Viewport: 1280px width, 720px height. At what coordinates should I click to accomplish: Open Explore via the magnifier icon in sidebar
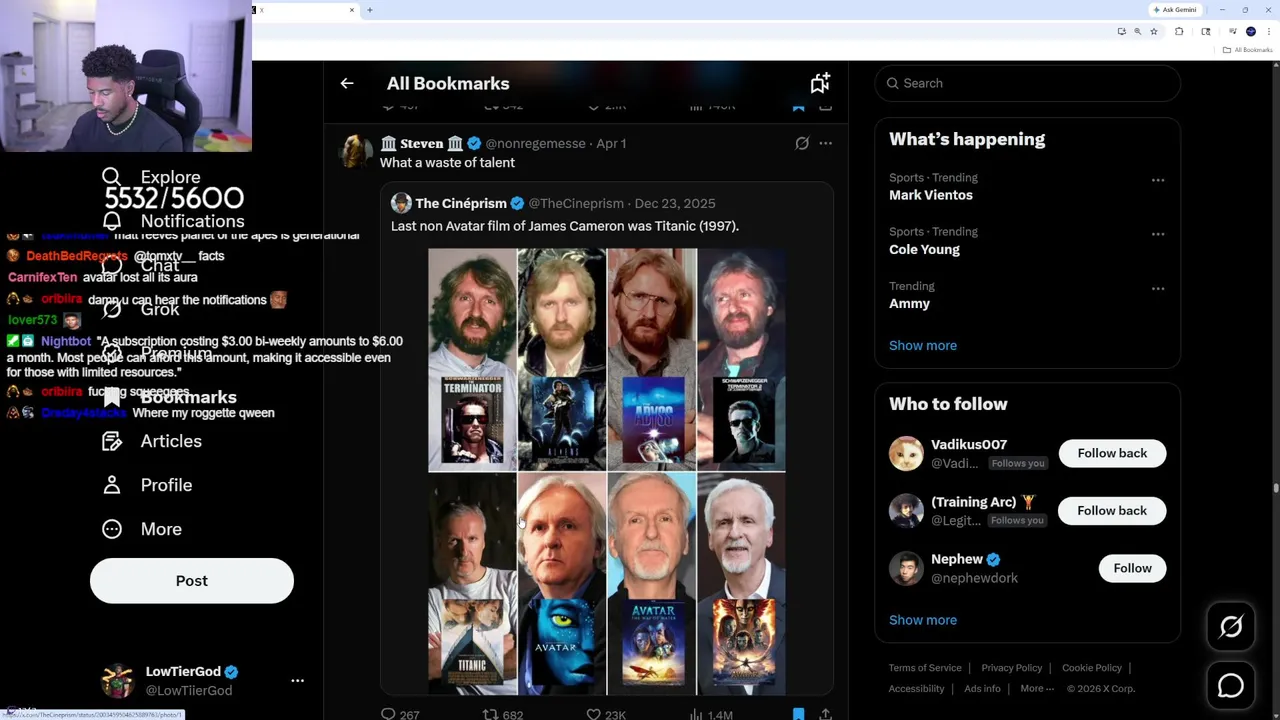coord(111,177)
